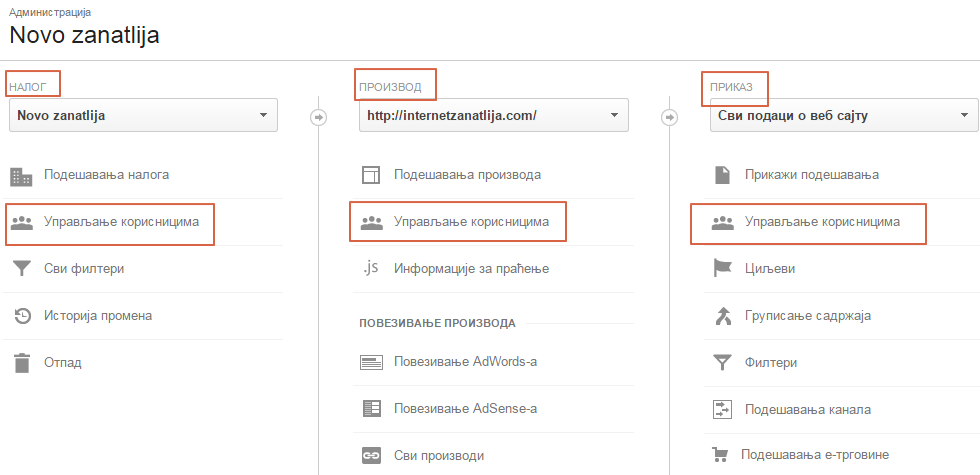Image resolution: width=980 pixels, height=475 pixels.
Task: Click the Груписање садржаја merge-arrow icon
Action: pos(722,316)
